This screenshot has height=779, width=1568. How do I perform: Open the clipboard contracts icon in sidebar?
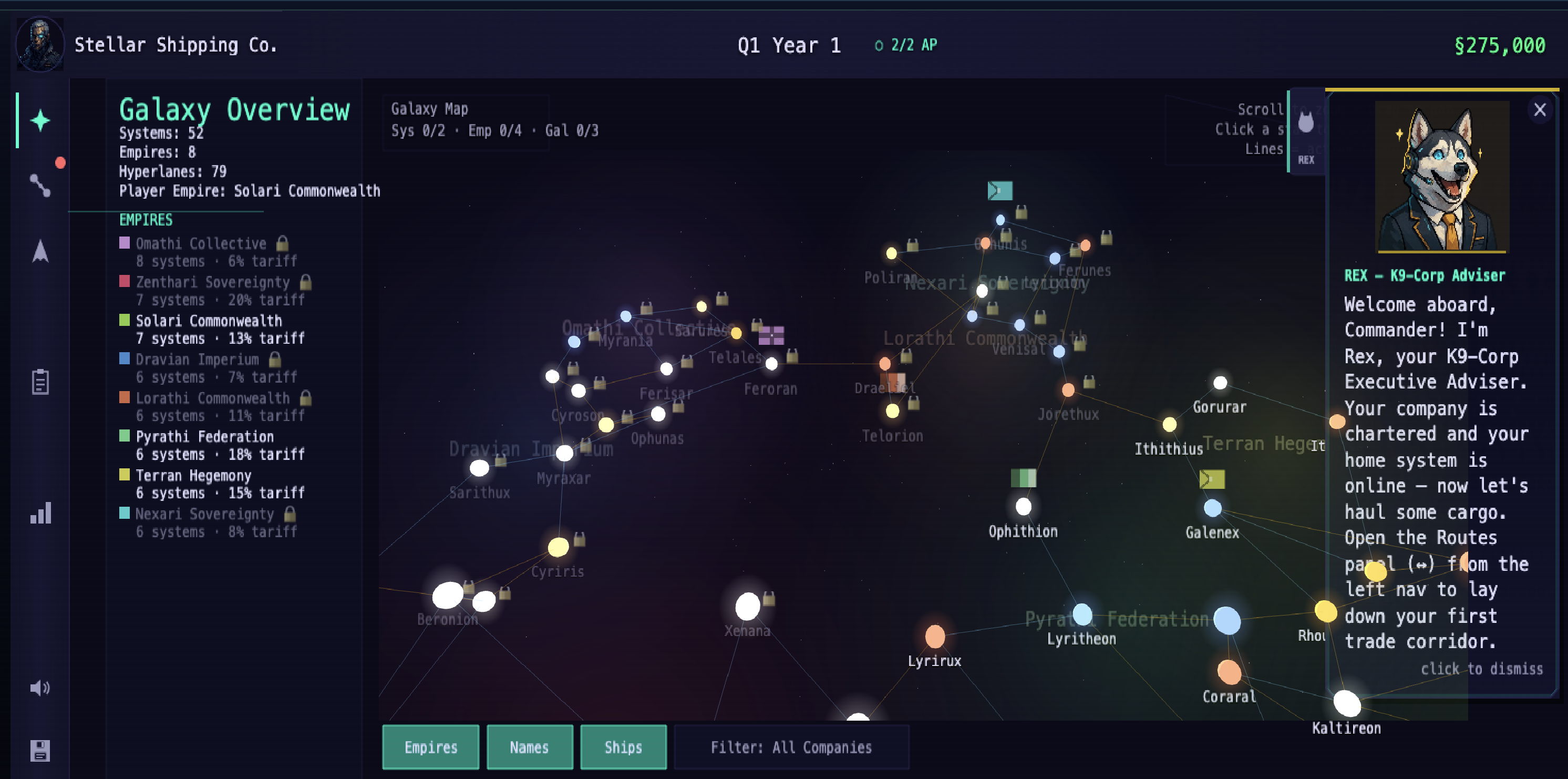[40, 382]
